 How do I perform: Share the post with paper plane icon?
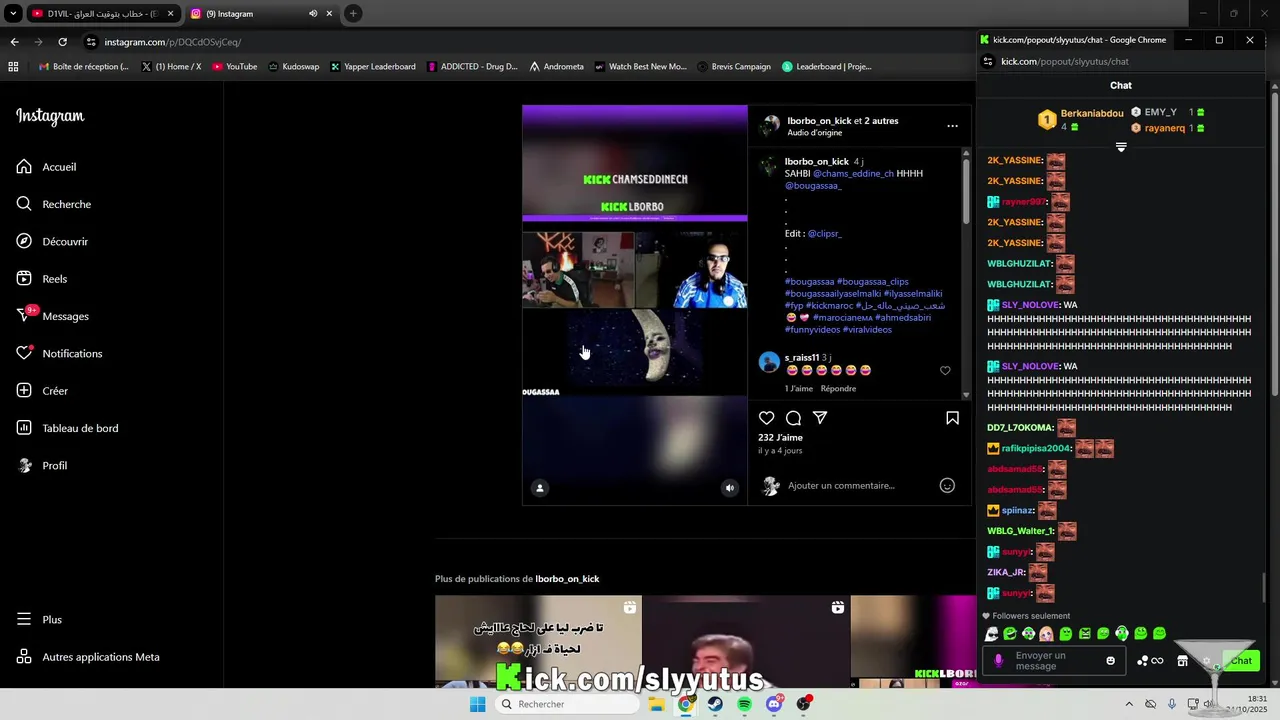point(820,418)
